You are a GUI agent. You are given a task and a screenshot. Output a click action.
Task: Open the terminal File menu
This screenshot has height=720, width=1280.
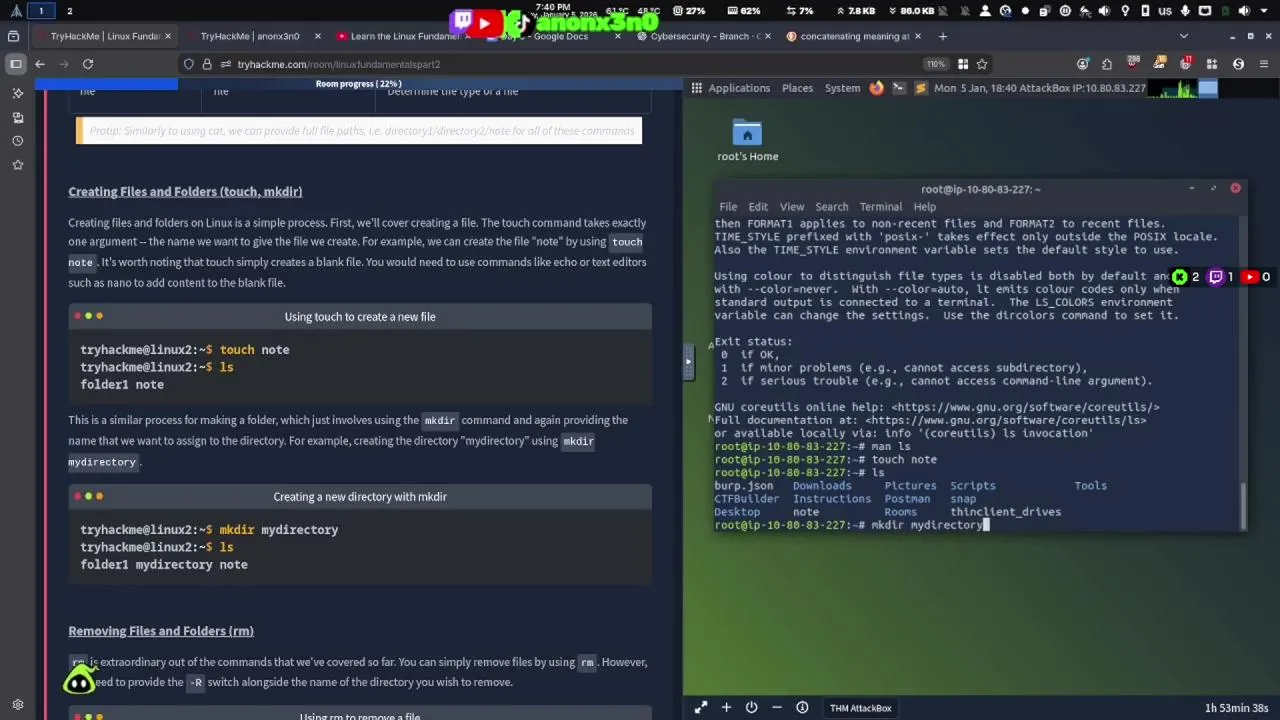728,207
